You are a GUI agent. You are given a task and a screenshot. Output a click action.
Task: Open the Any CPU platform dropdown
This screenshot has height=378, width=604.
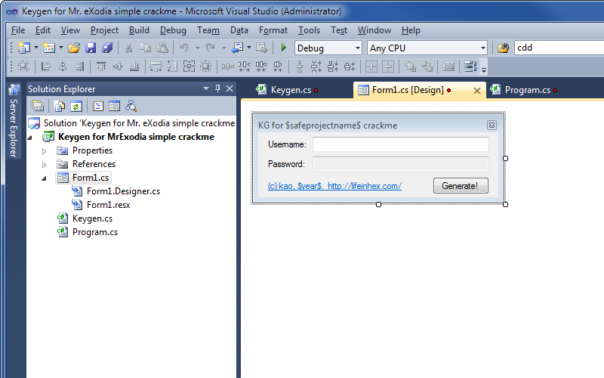pos(483,48)
